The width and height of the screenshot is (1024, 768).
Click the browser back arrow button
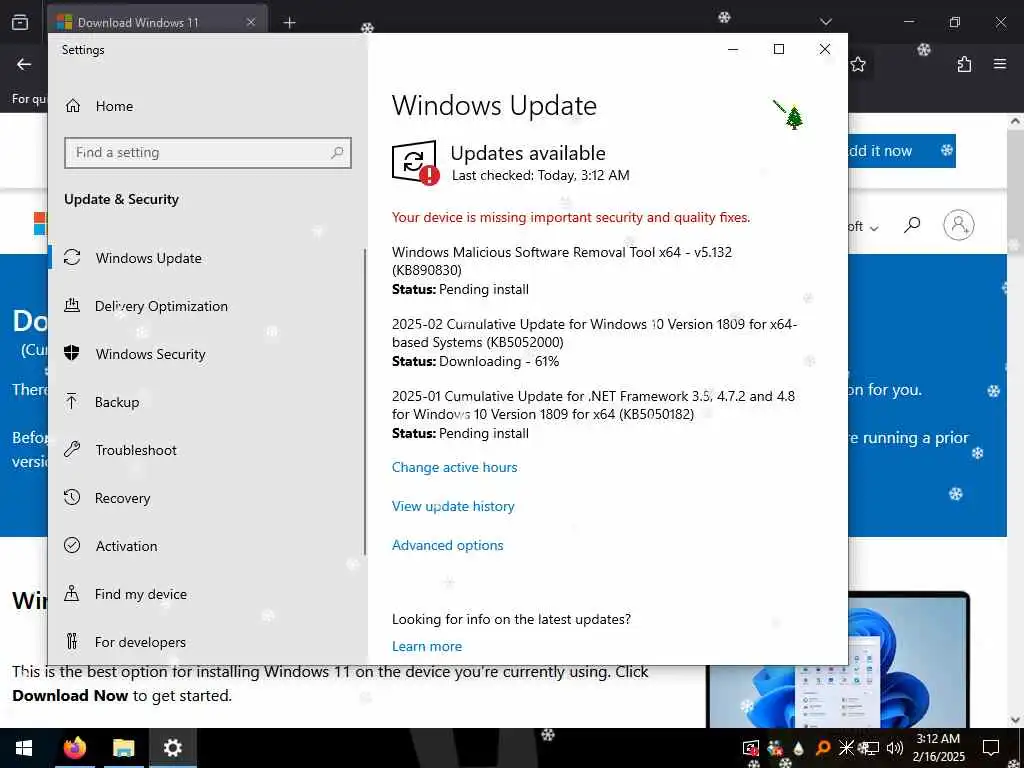(24, 64)
